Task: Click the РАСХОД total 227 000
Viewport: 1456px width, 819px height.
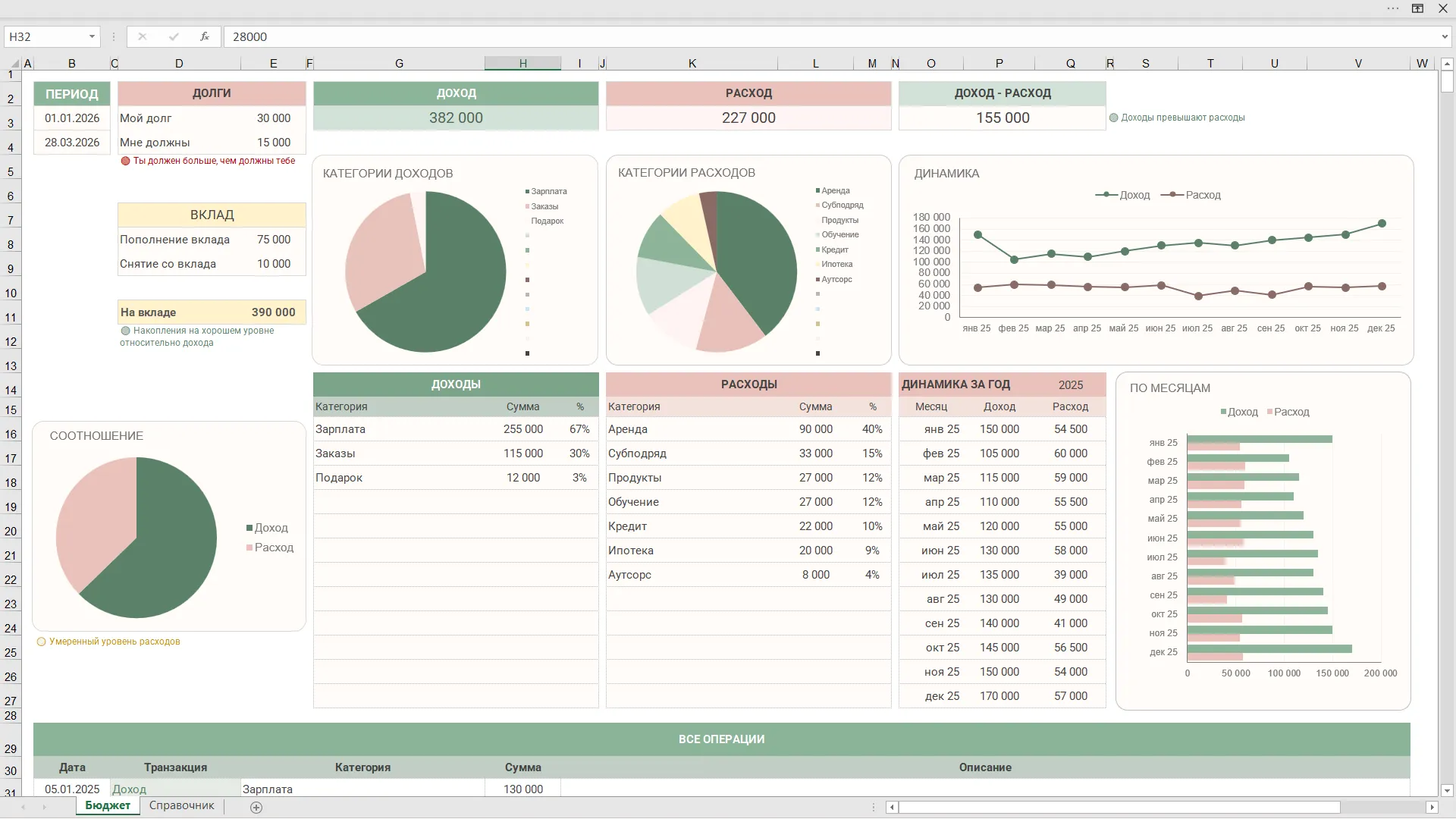Action: coord(748,118)
